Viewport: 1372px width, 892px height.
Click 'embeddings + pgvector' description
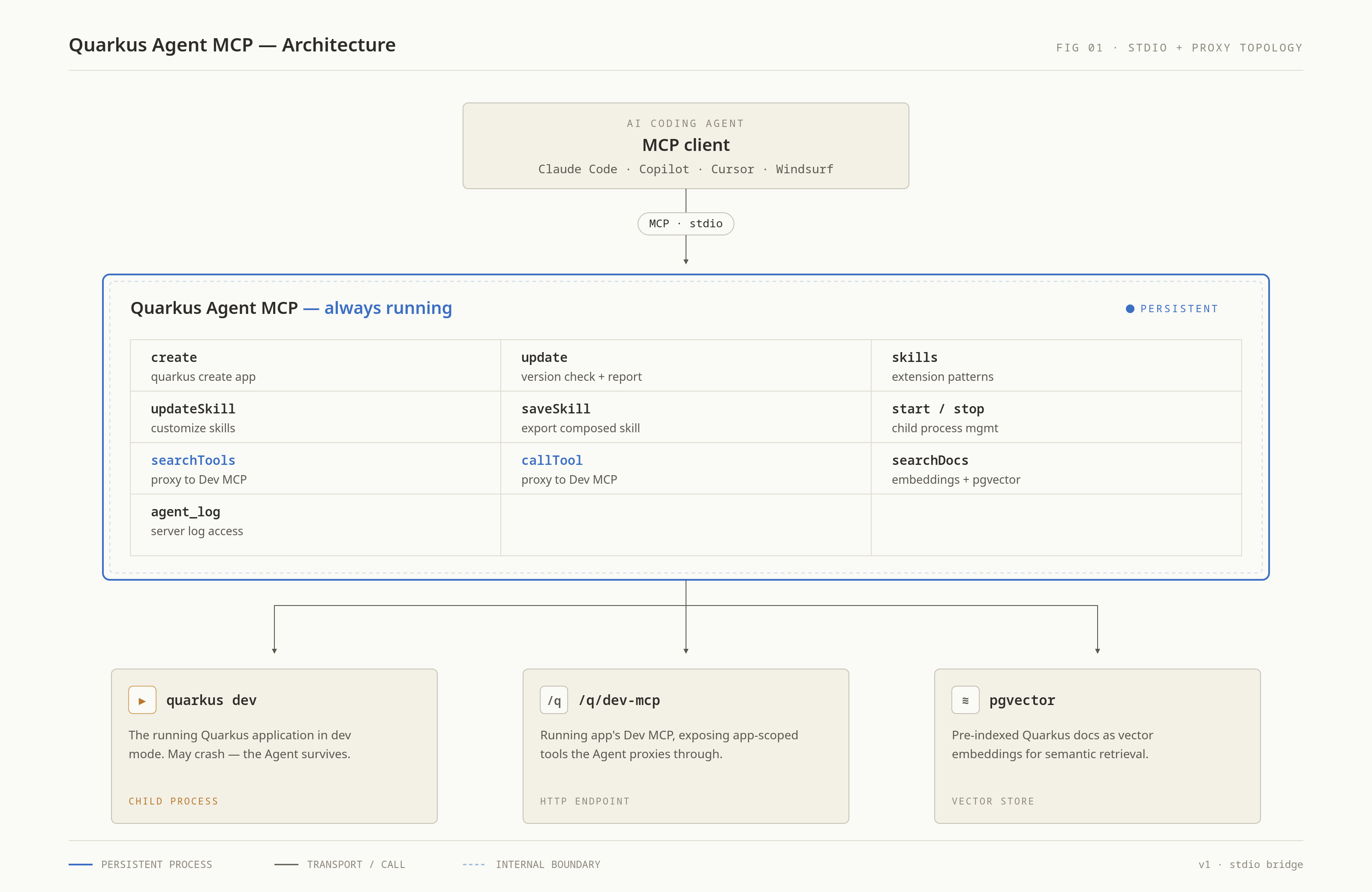coord(956,480)
